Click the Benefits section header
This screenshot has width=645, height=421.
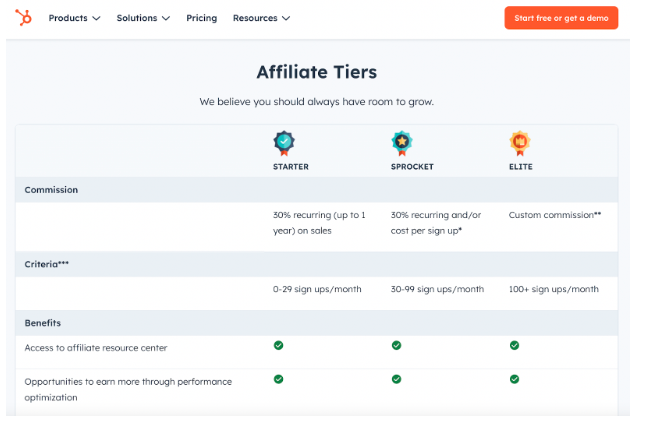pos(43,323)
